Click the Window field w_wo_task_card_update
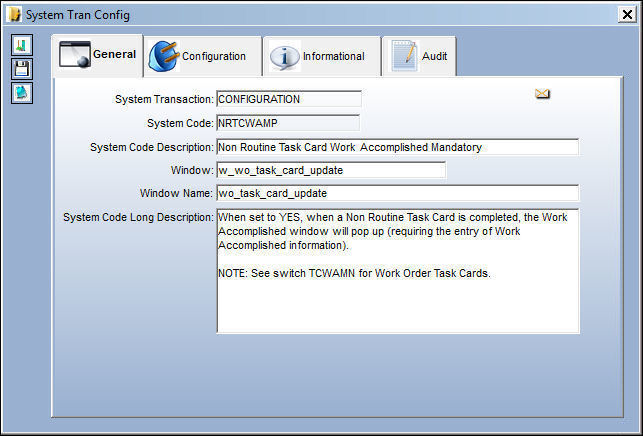 331,170
